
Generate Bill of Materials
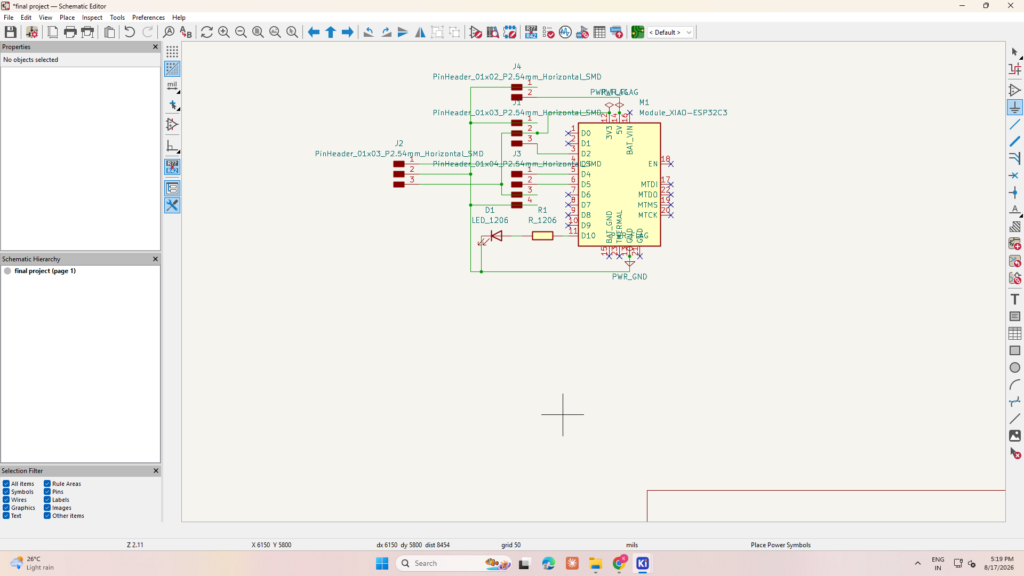click(x=616, y=32)
